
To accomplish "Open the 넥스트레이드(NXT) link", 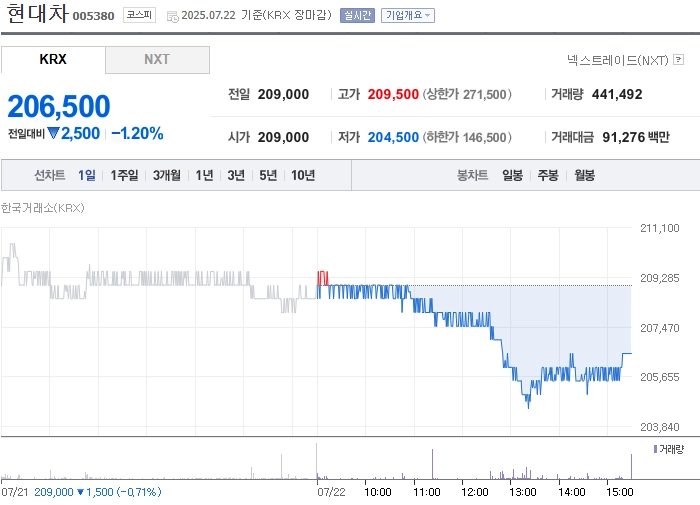I will click(x=617, y=59).
